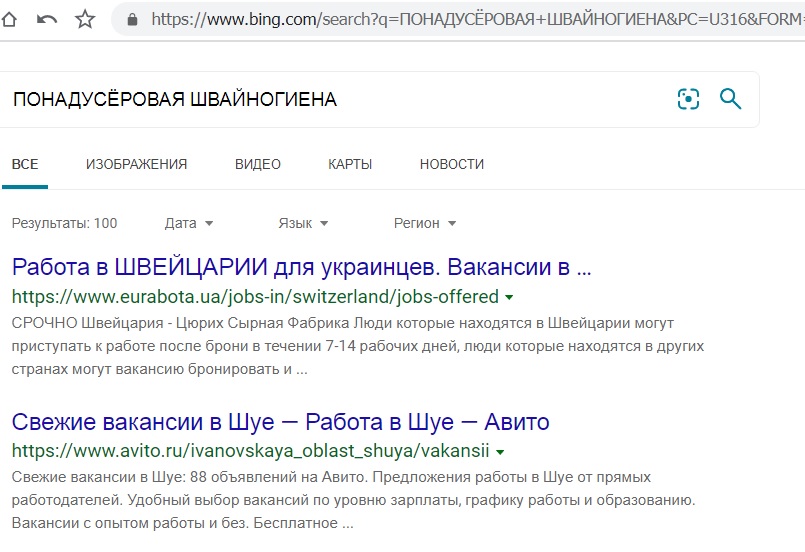View site security via padlock icon
Image resolution: width=805 pixels, height=552 pixels.
click(x=132, y=20)
